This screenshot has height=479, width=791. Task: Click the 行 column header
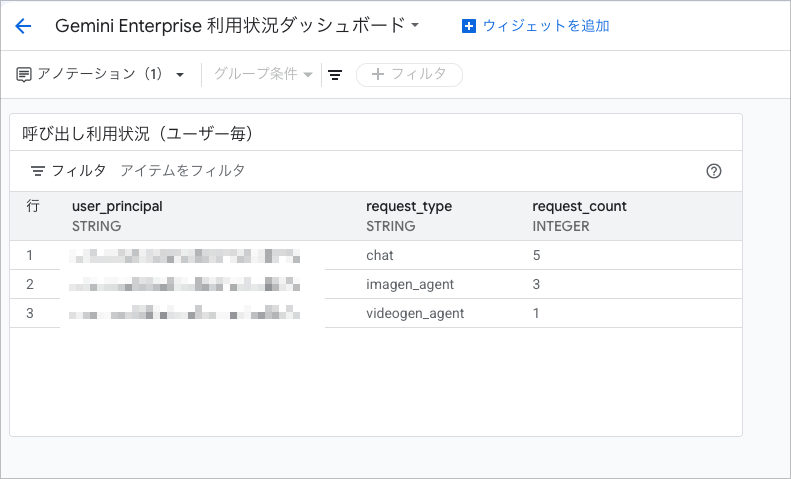click(33, 206)
